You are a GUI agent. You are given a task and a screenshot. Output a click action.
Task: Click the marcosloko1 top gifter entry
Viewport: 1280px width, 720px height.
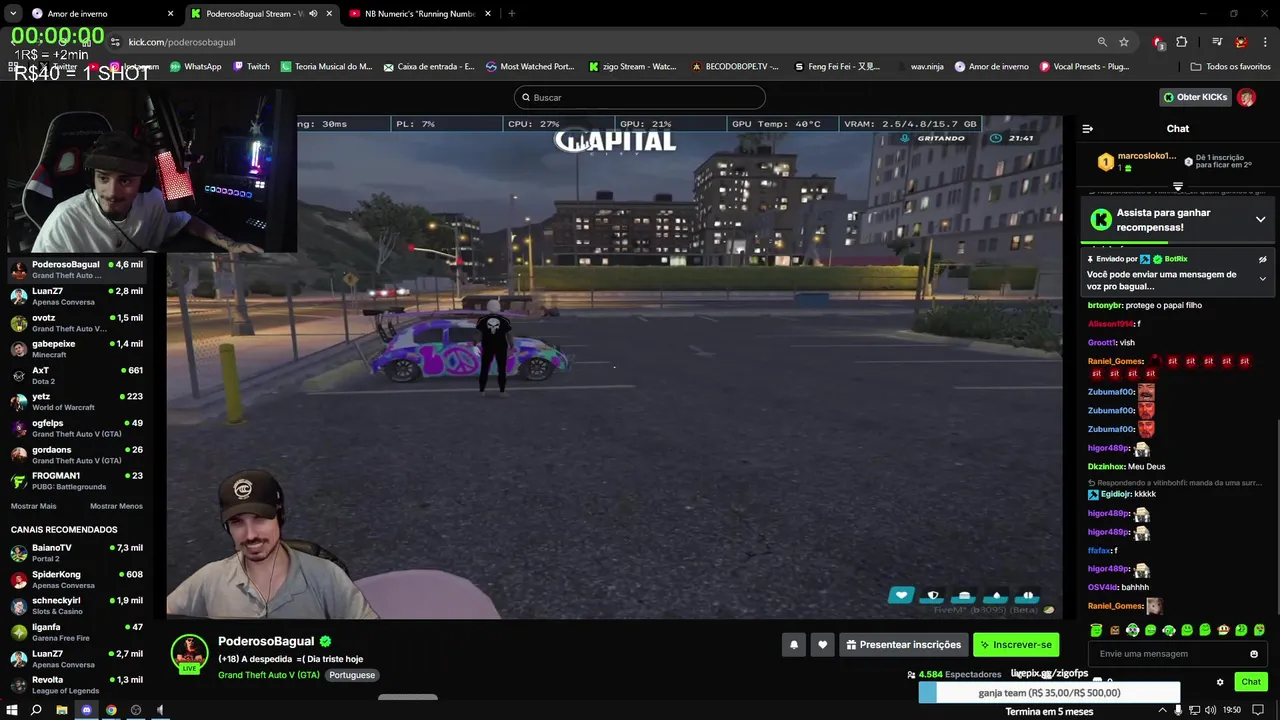(1138, 161)
